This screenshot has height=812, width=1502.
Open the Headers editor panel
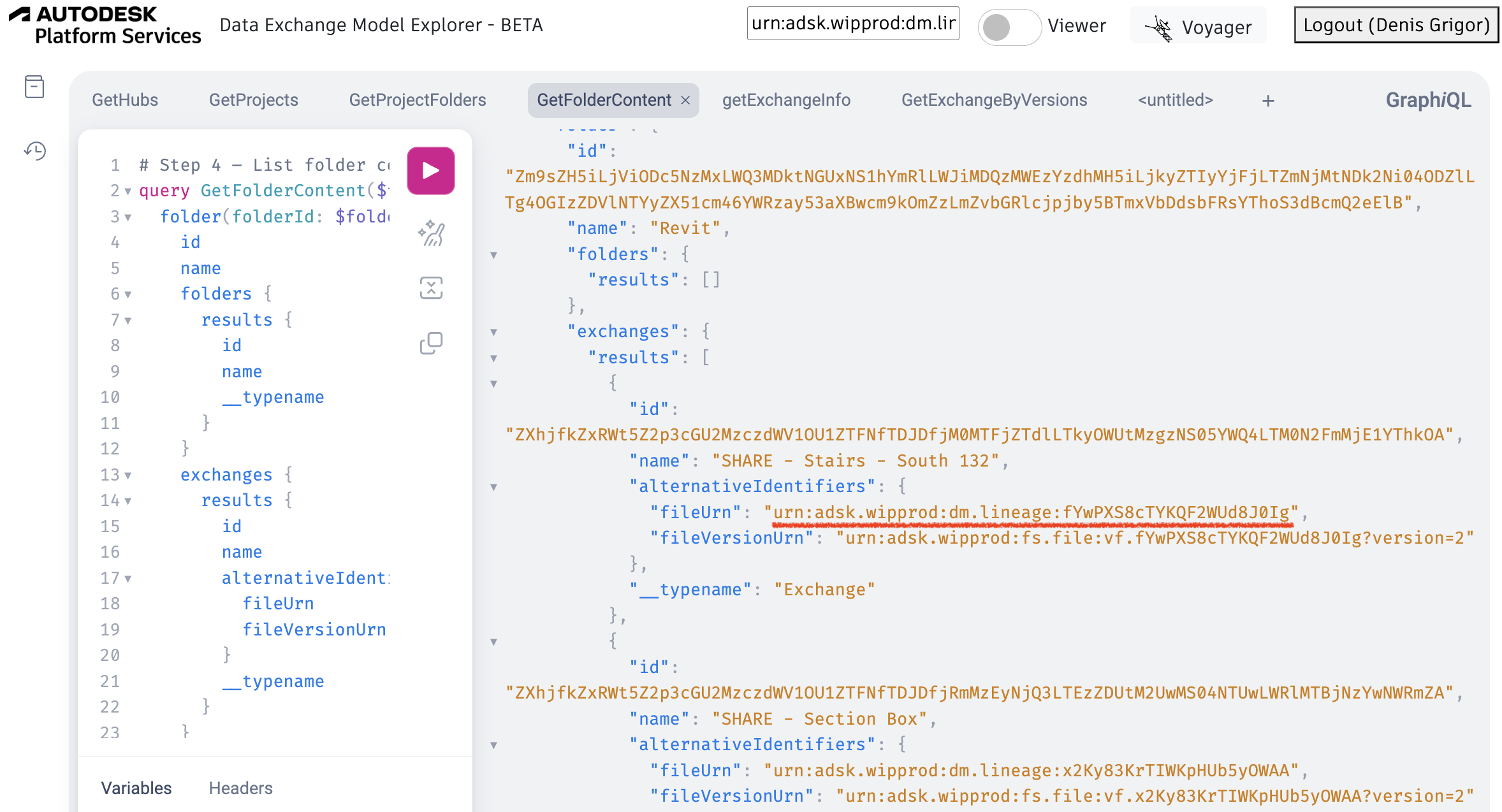pyautogui.click(x=241, y=788)
